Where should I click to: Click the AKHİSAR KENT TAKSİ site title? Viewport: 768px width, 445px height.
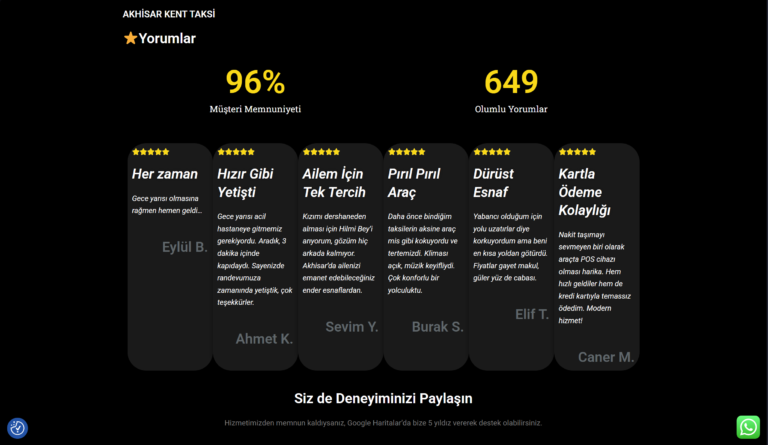(168, 14)
